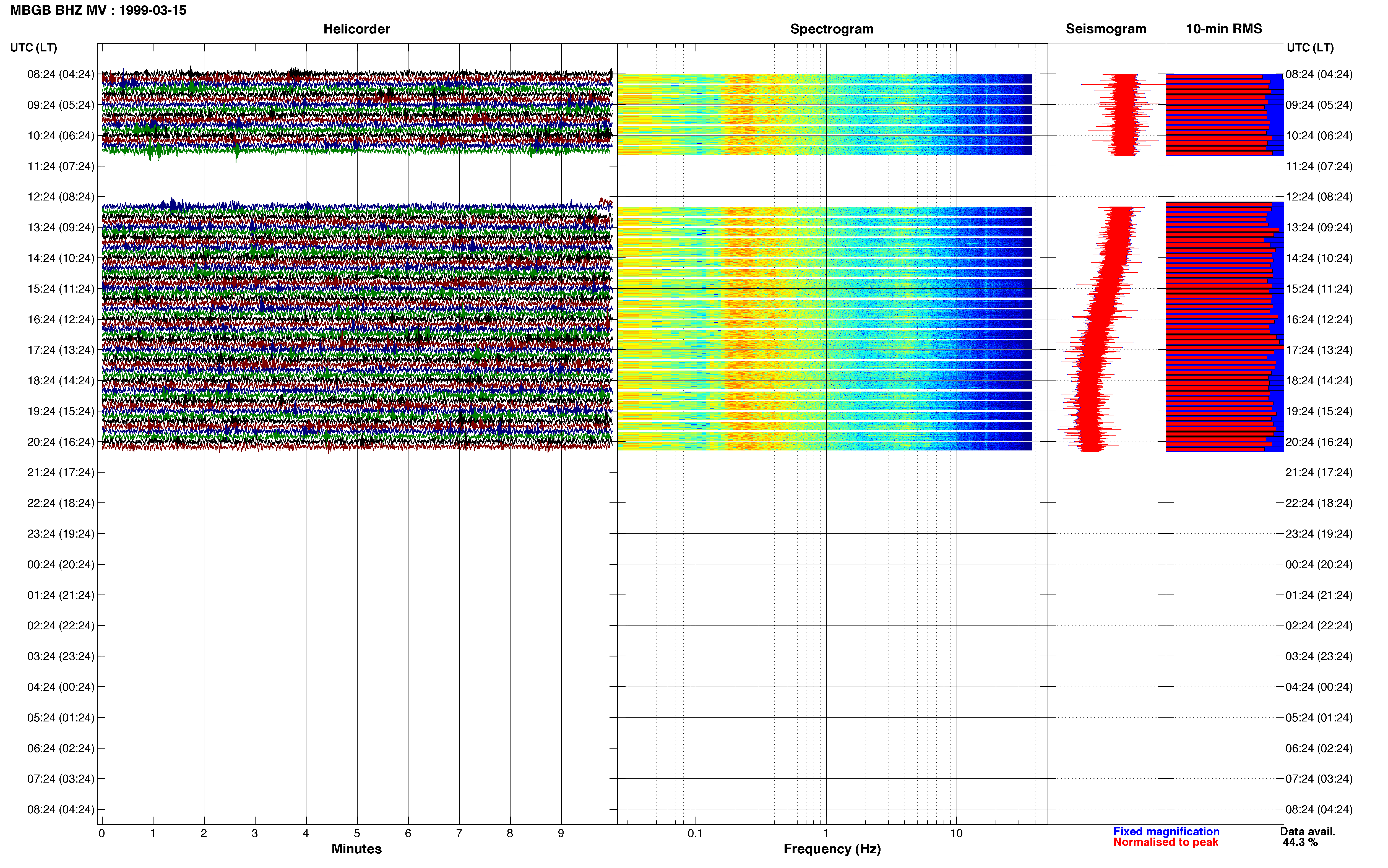
Task: Click the 'Fixed magnification' legend text
Action: pyautogui.click(x=1166, y=831)
